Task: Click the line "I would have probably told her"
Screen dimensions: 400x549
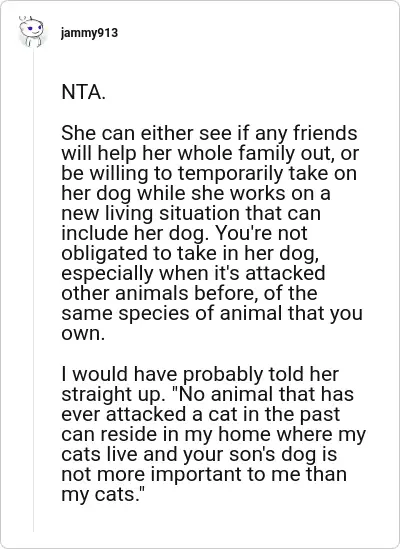Action: coord(200,374)
